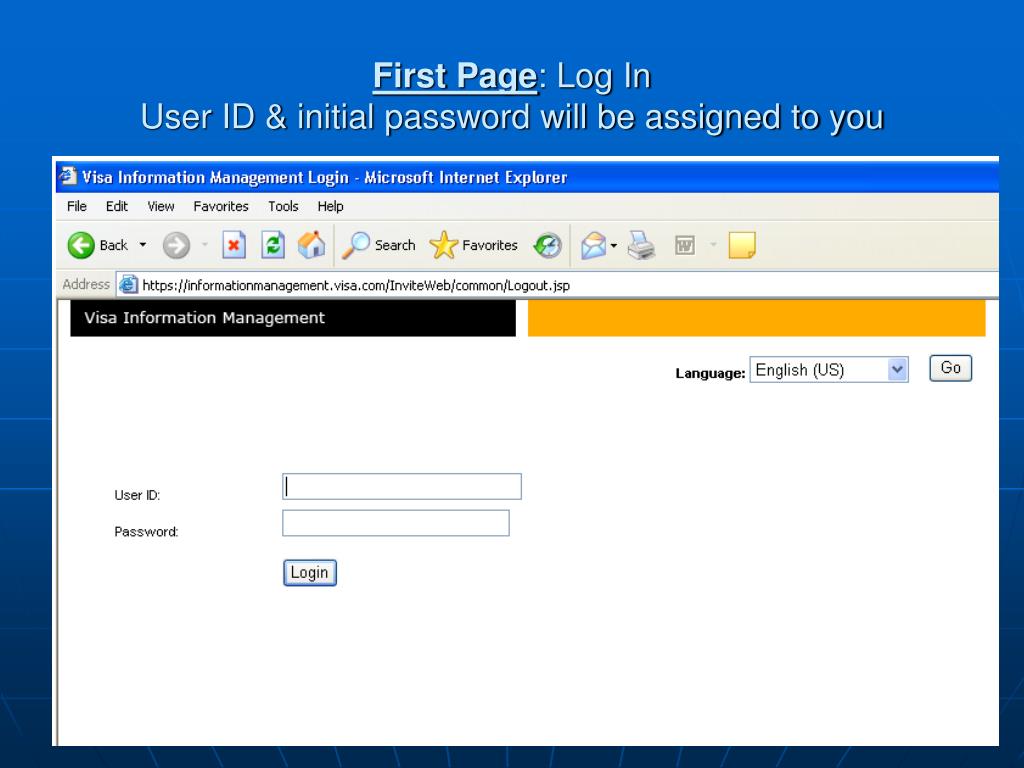Open the History clock icon
Screen dimensions: 1024x768
point(547,246)
